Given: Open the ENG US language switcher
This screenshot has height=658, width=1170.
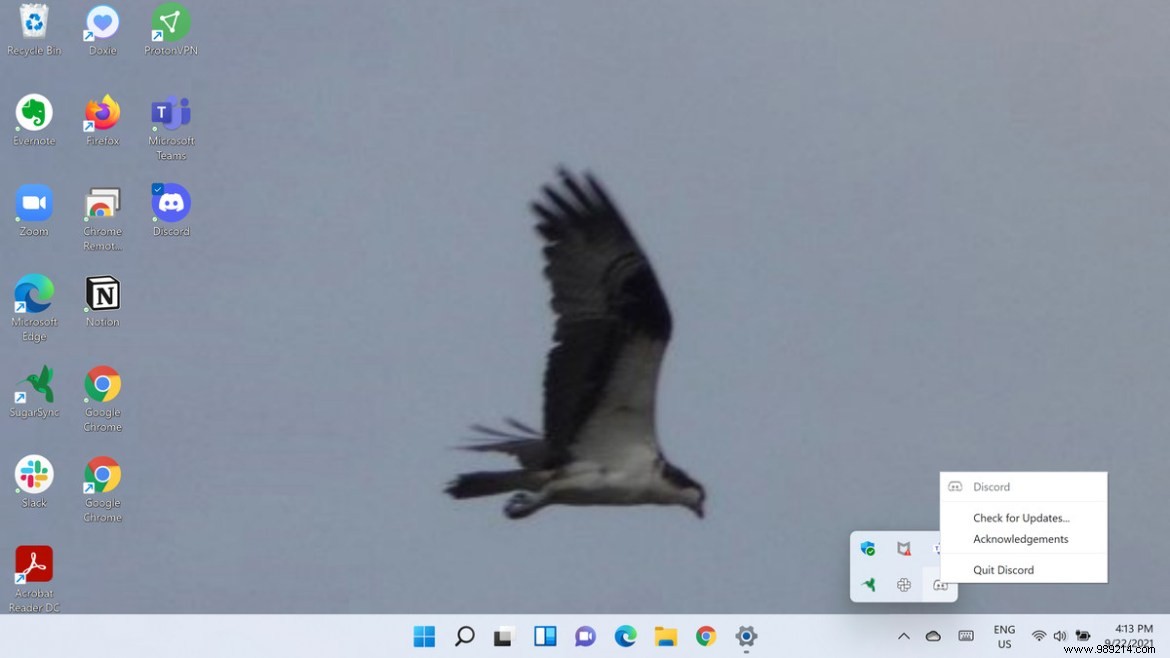Looking at the screenshot, I should [x=1004, y=636].
